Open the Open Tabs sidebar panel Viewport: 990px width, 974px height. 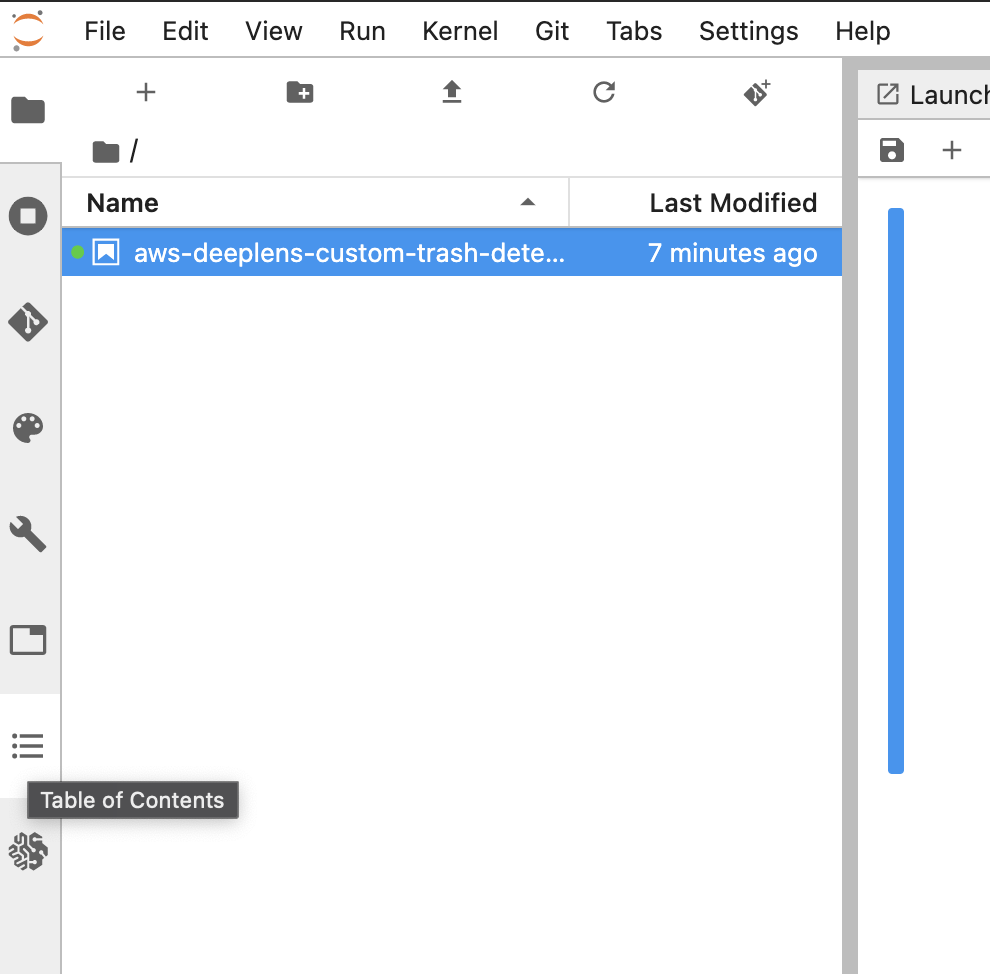(28, 640)
